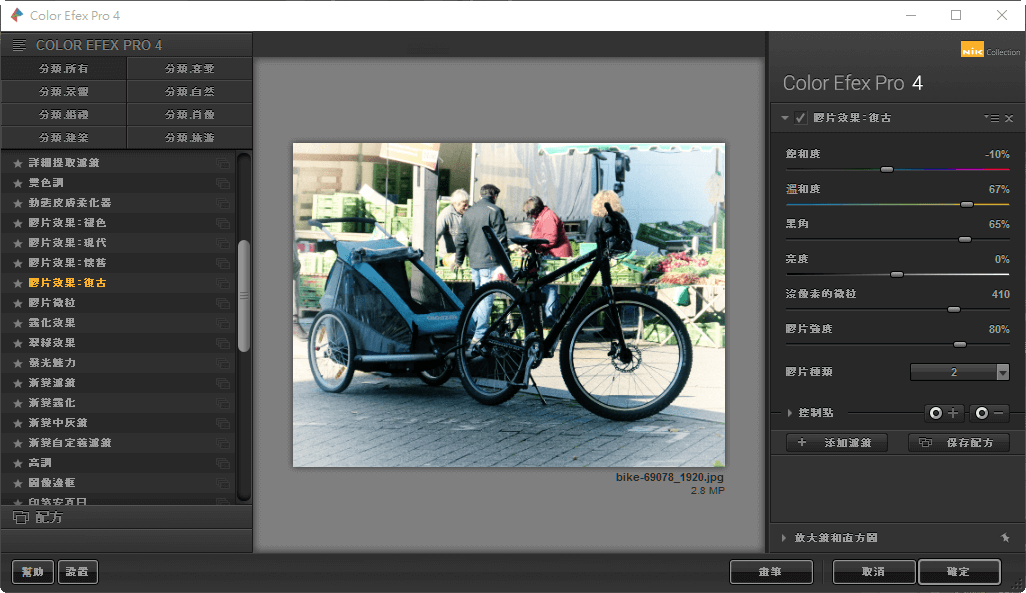Collapse the 膠片效果:復古 panel with its triangle
Image resolution: width=1026 pixels, height=593 pixels.
click(x=784, y=117)
